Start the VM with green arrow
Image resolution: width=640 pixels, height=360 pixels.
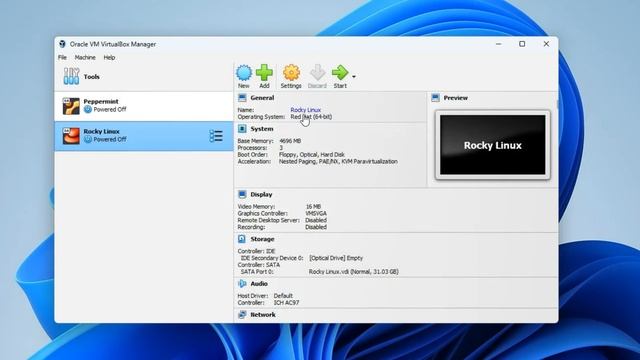(340, 73)
